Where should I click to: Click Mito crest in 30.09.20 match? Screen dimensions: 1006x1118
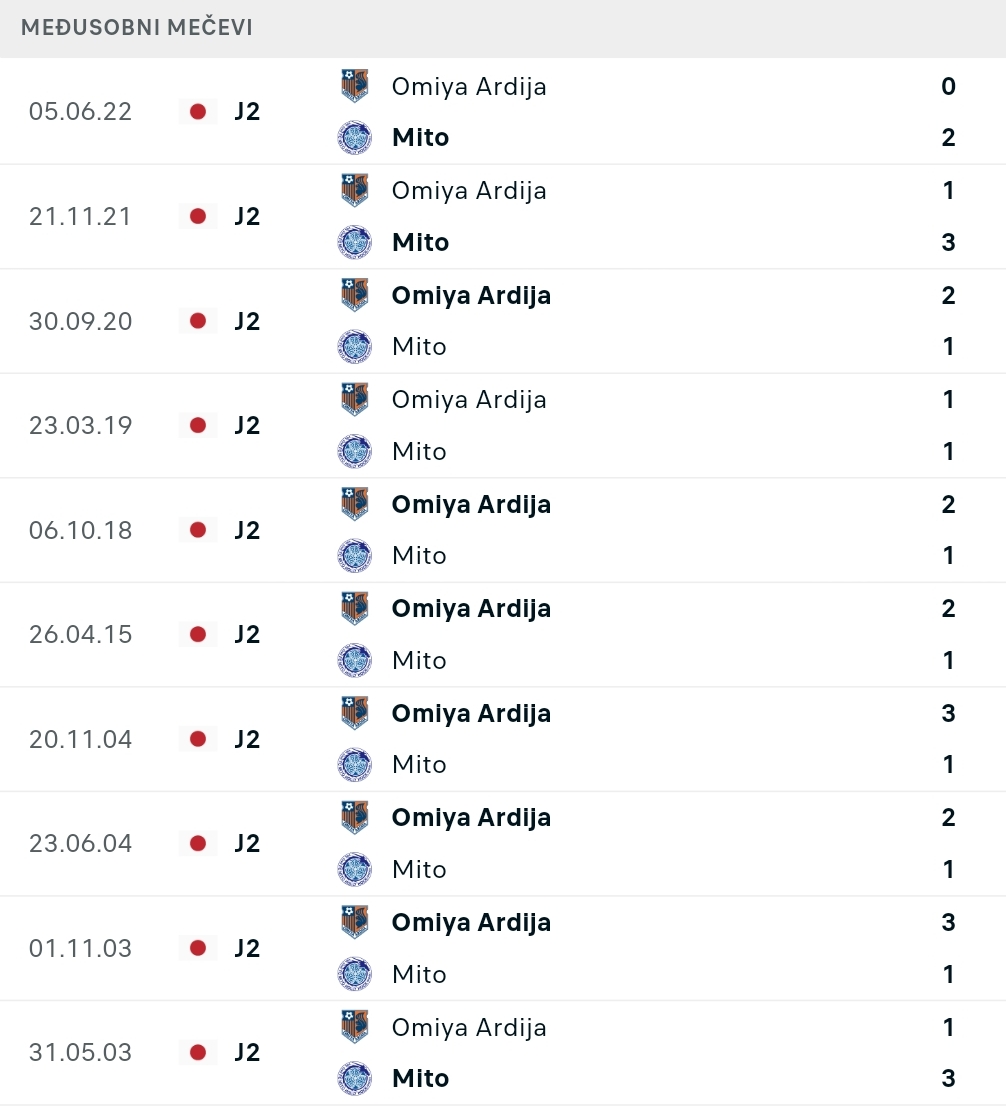[x=354, y=347]
